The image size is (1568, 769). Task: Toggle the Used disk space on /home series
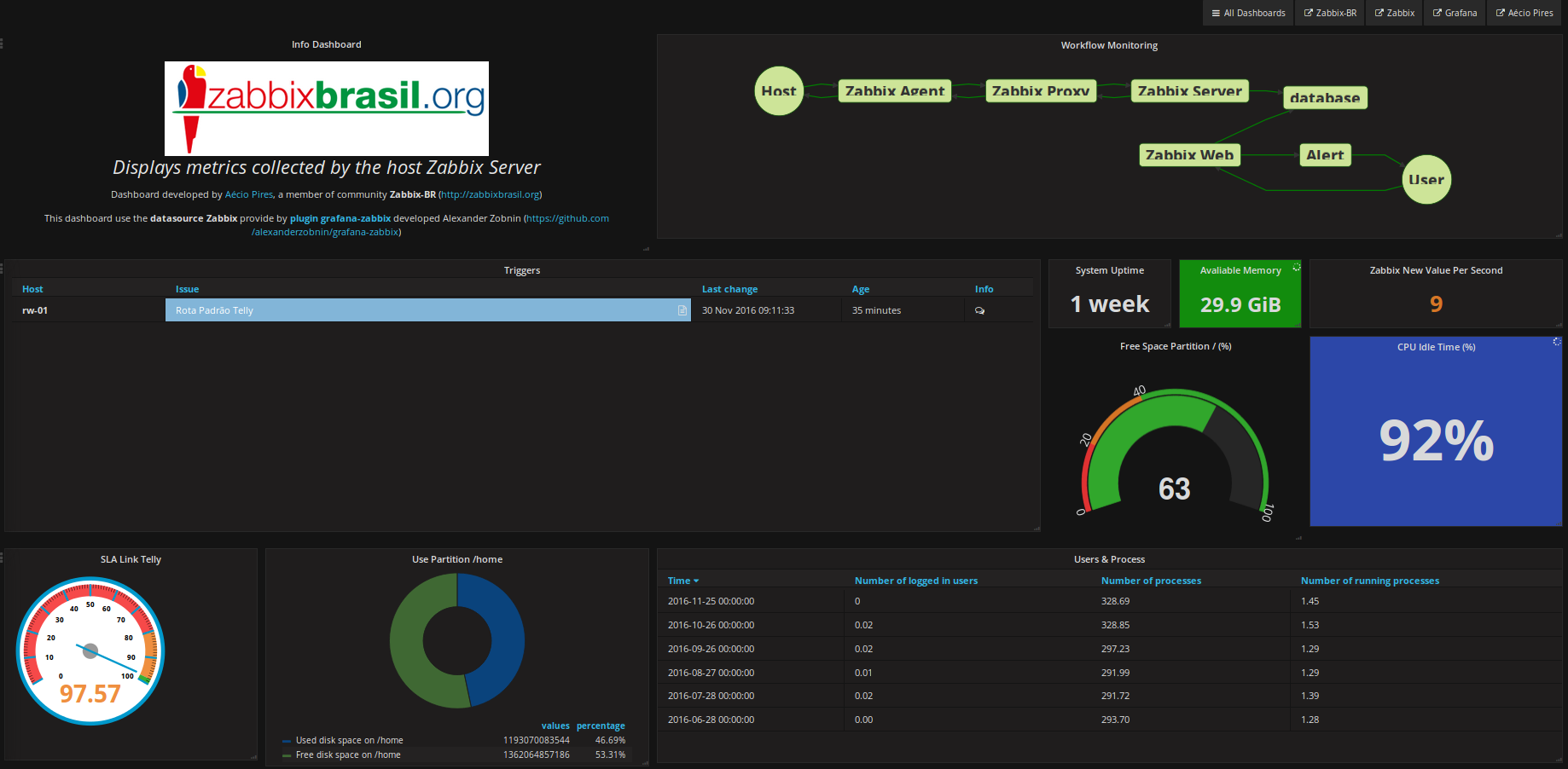349,740
